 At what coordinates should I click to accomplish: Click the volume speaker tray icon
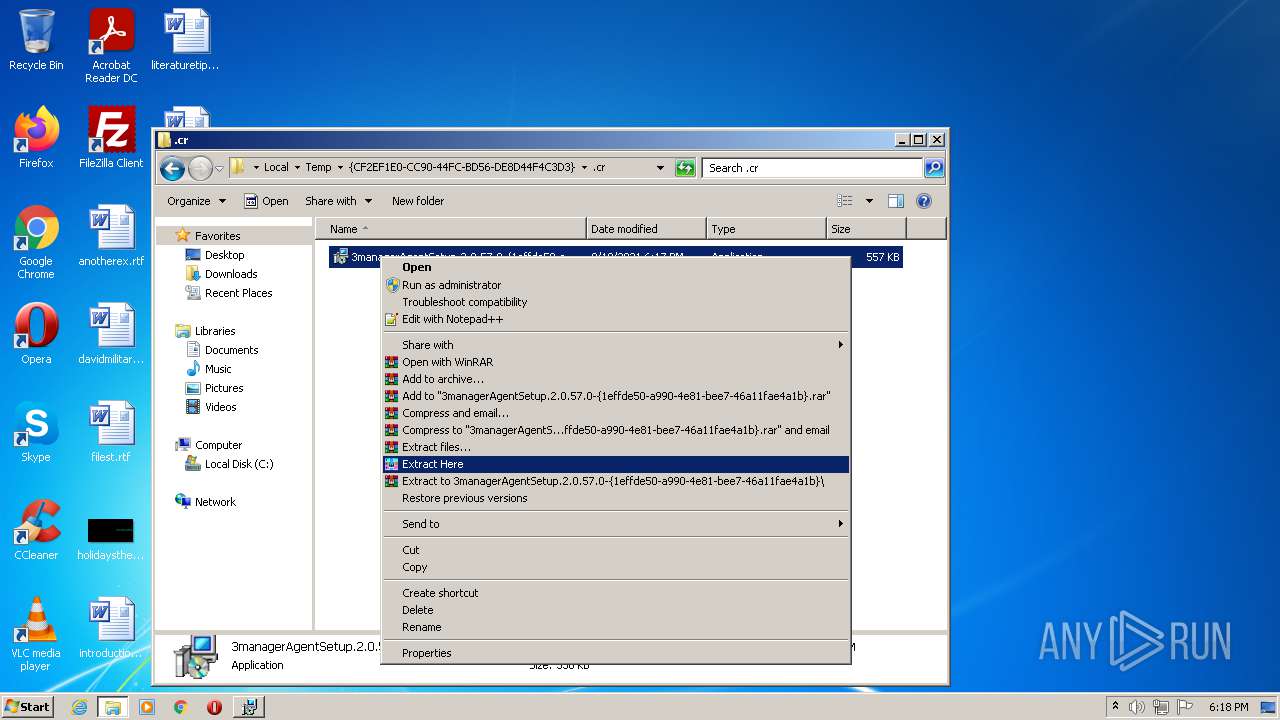(1136, 707)
